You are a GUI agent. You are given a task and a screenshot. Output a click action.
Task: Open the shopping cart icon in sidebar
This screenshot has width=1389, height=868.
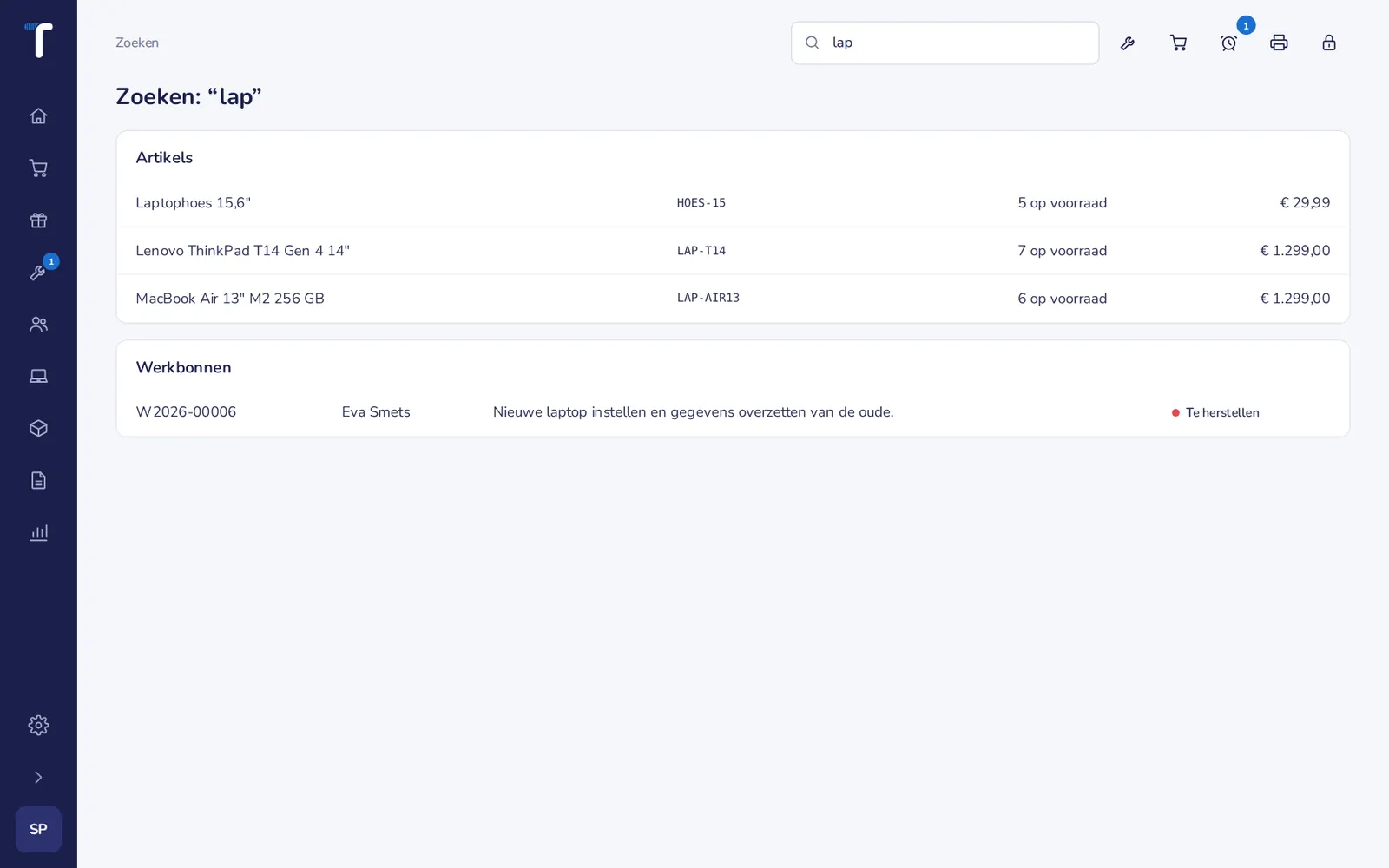(x=38, y=168)
